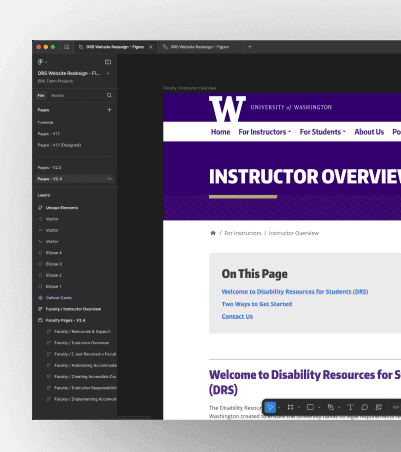Click the Pages section header

pyautogui.click(x=43, y=110)
